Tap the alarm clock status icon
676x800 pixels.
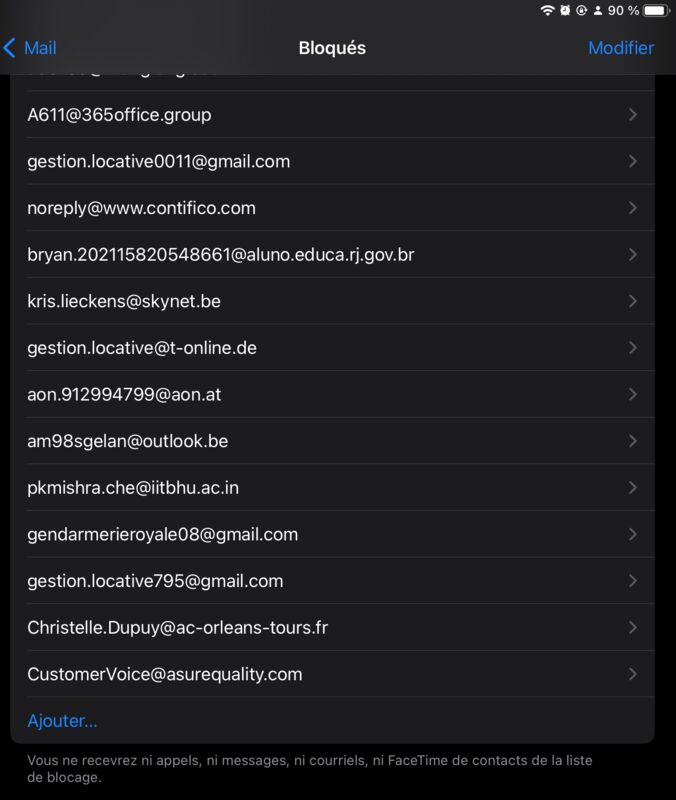565,10
